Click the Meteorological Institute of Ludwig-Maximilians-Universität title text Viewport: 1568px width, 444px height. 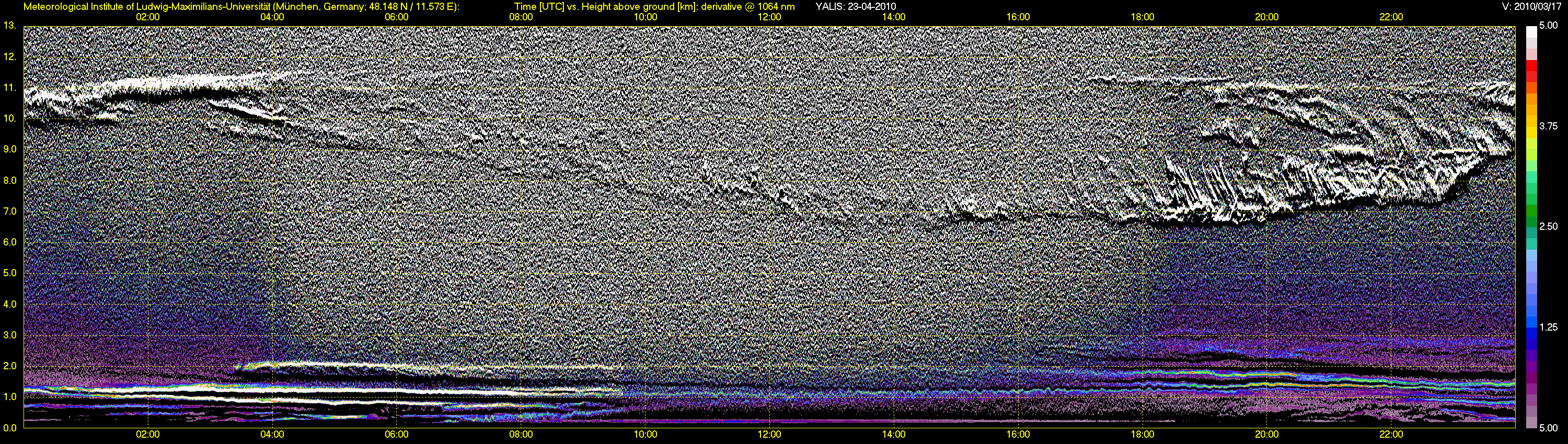coord(241,7)
